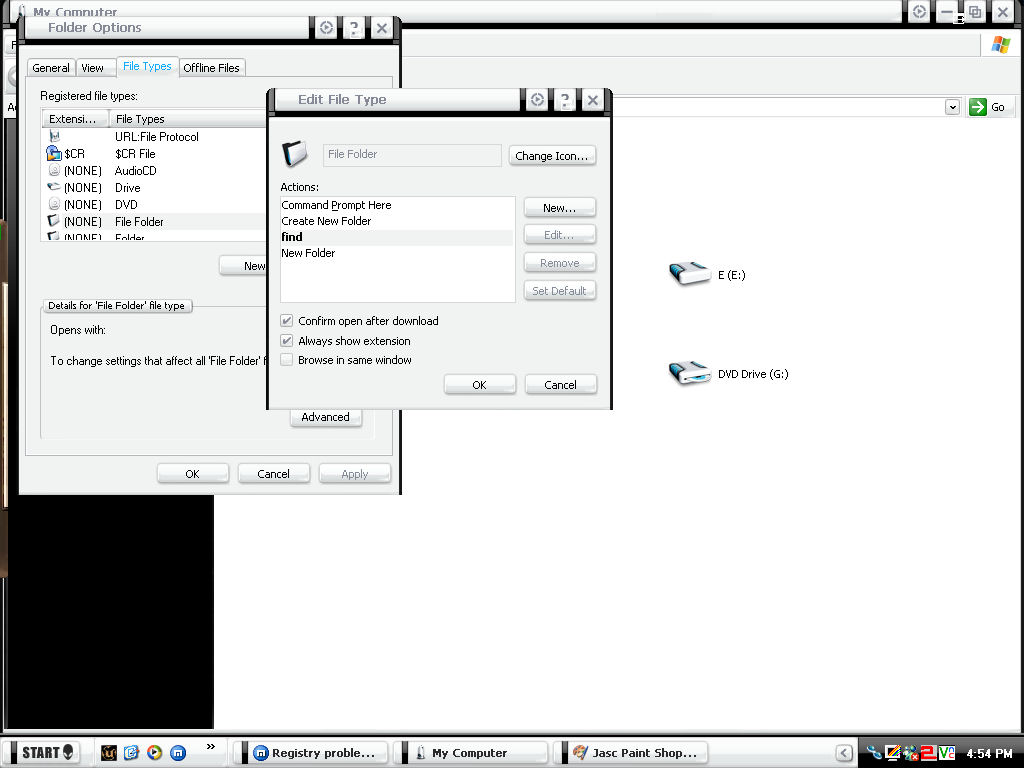Screen dimensions: 1024x768
Task: Click the File Folder description text field
Action: pyautogui.click(x=412, y=155)
